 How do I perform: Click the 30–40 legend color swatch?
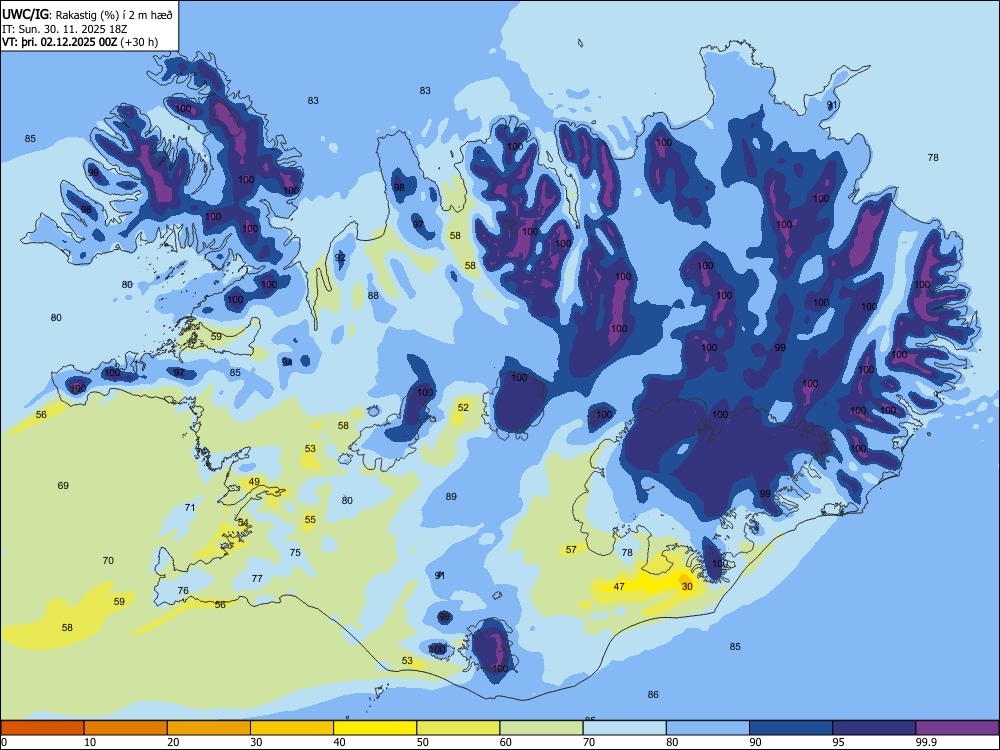coord(292,728)
